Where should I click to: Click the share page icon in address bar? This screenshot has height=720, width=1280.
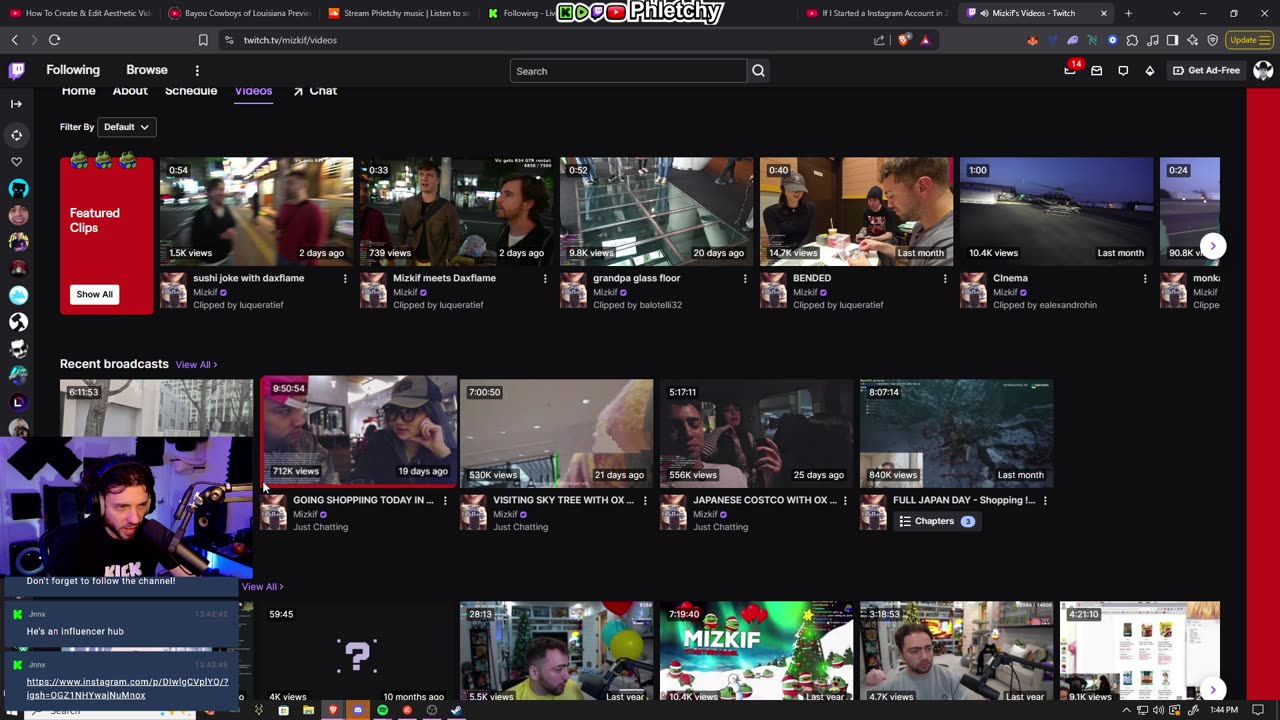click(879, 40)
